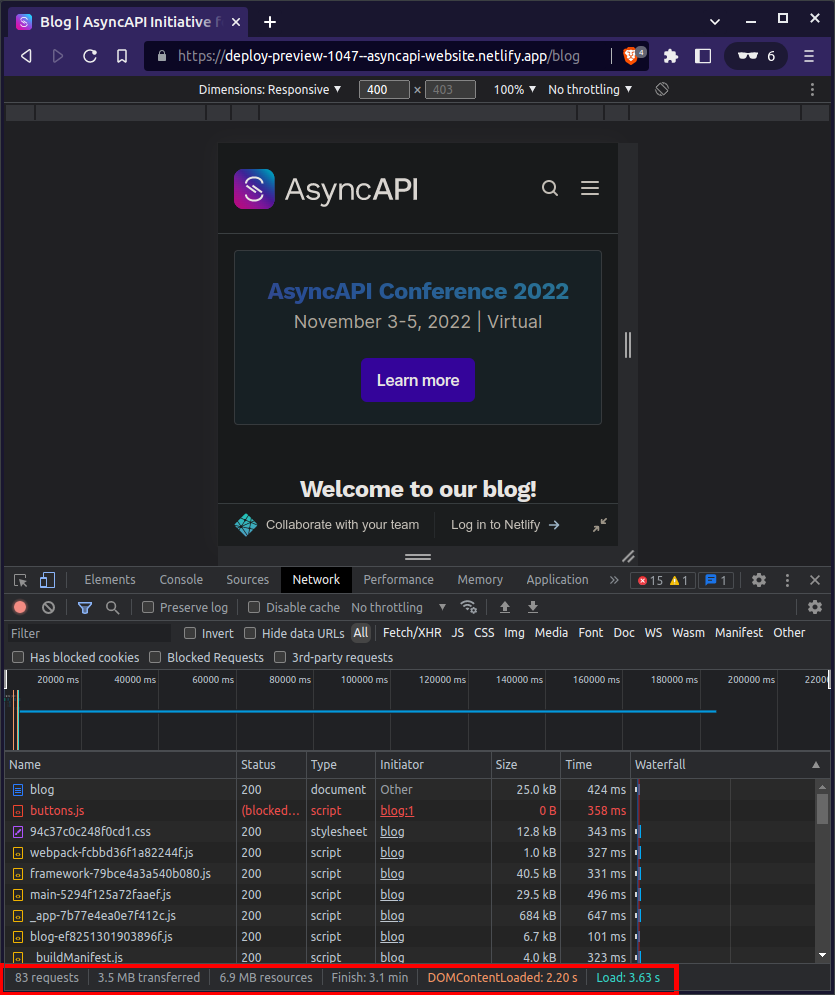
Task: Check the Invert filter checkbox
Action: 190,633
